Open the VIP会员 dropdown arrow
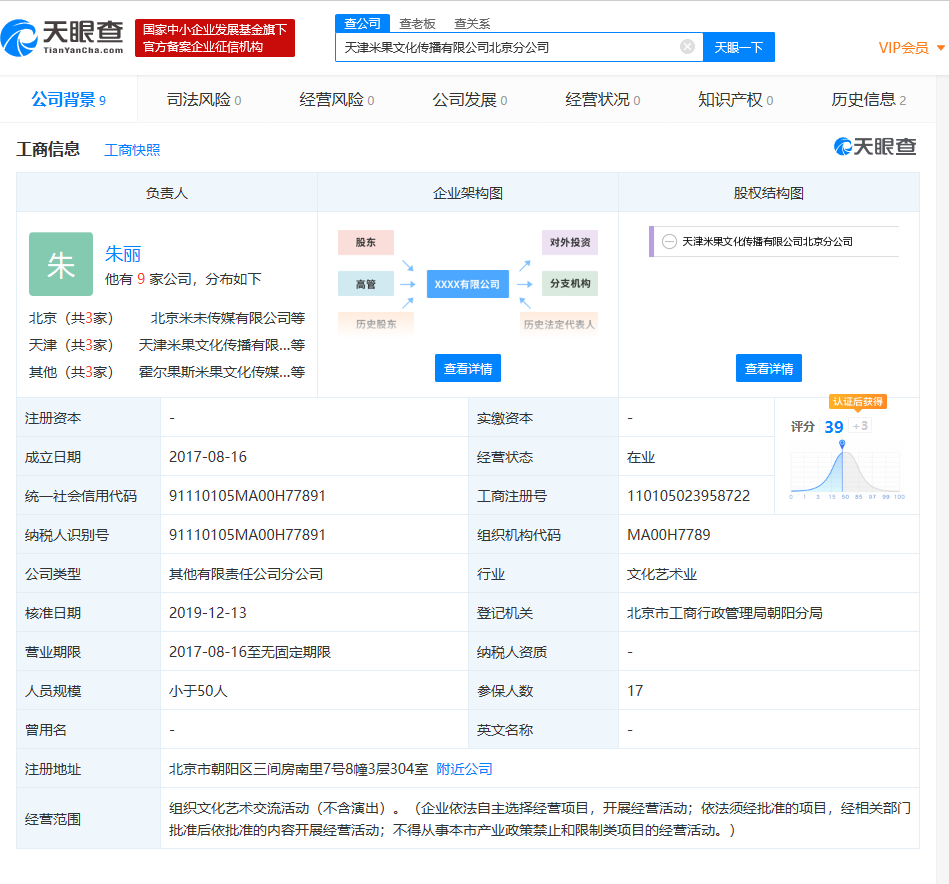The image size is (949, 884). tap(941, 47)
